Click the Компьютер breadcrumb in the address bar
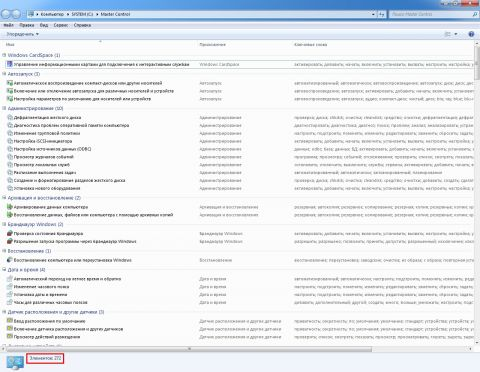The height and width of the screenshot is (372, 480). tap(52, 14)
